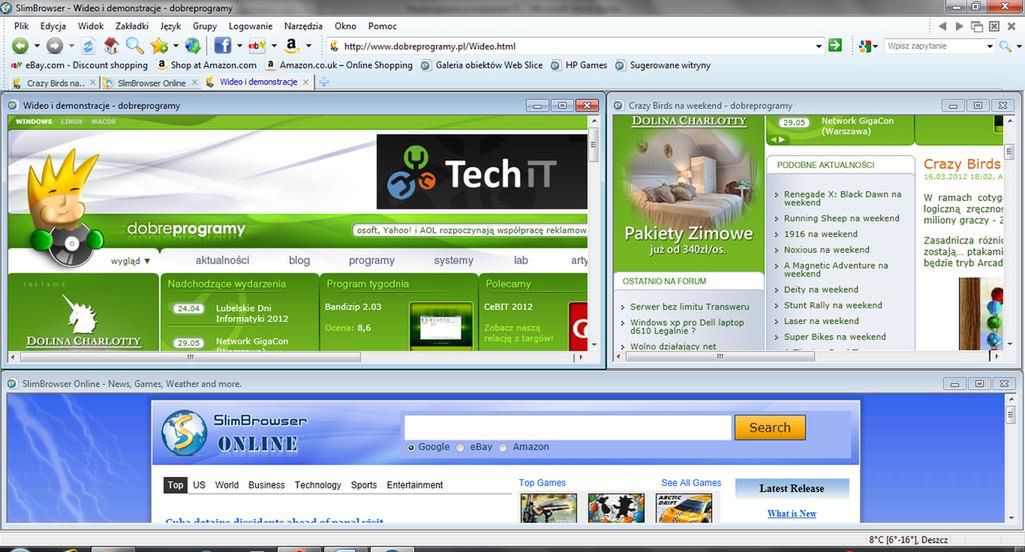1025x552 pixels.
Task: Click the Facebook toolbar icon
Action: pos(223,46)
